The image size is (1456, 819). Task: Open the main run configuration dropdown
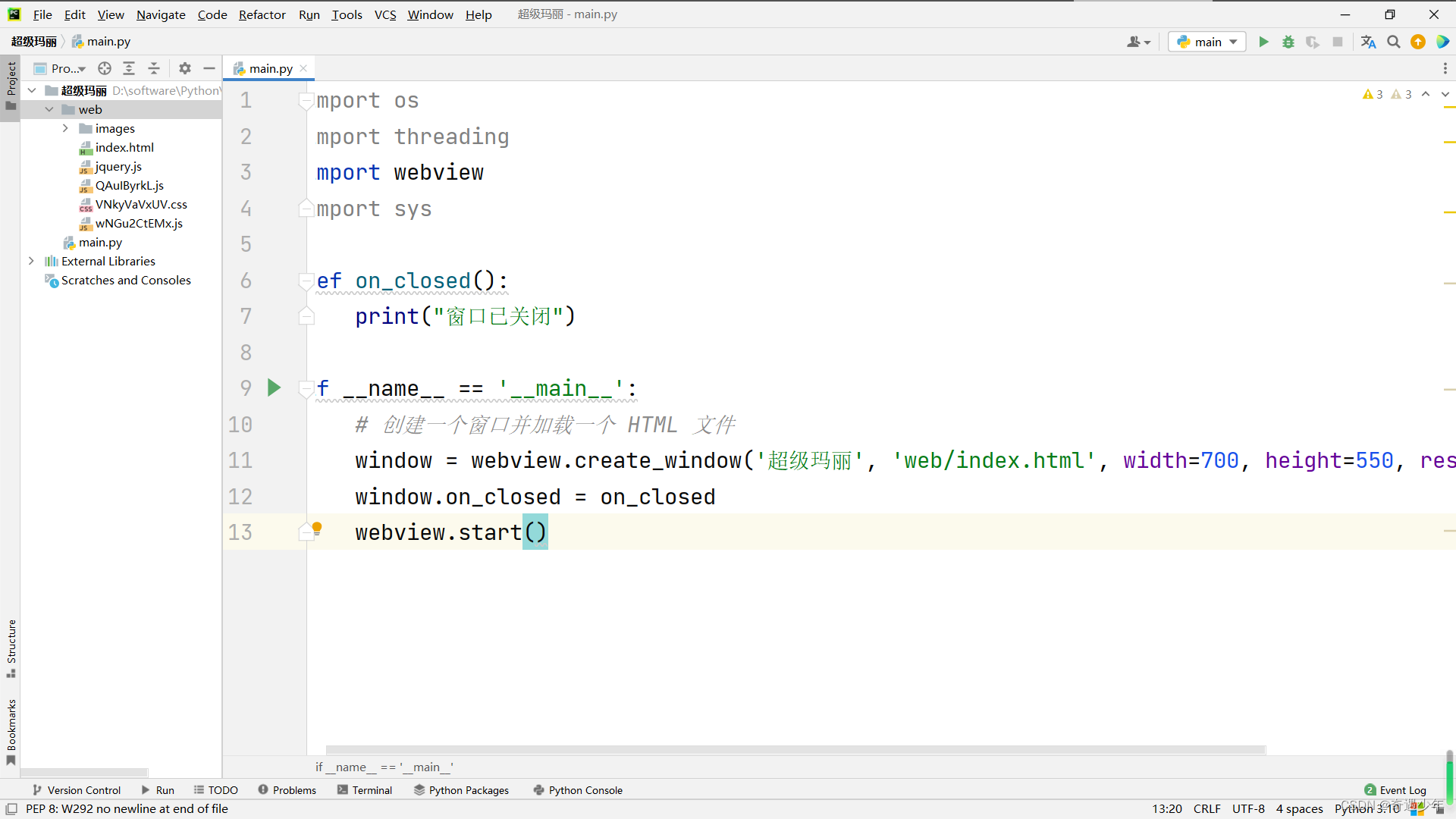pyautogui.click(x=1207, y=42)
